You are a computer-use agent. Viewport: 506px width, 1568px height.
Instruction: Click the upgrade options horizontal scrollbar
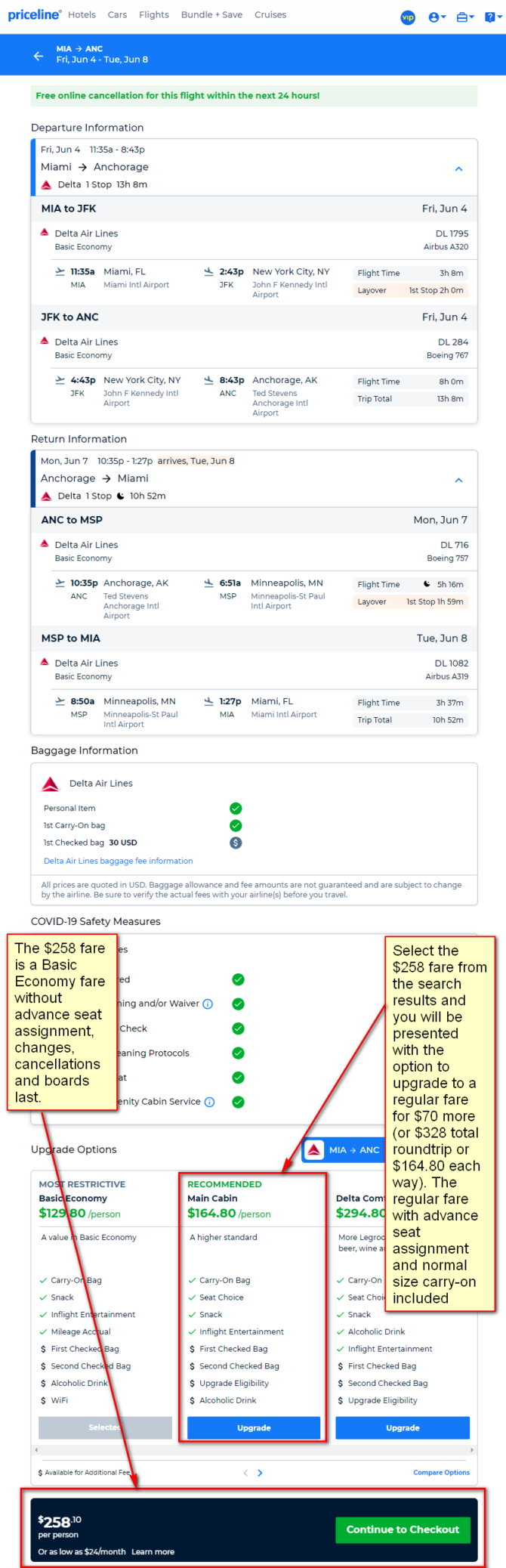click(x=254, y=1450)
